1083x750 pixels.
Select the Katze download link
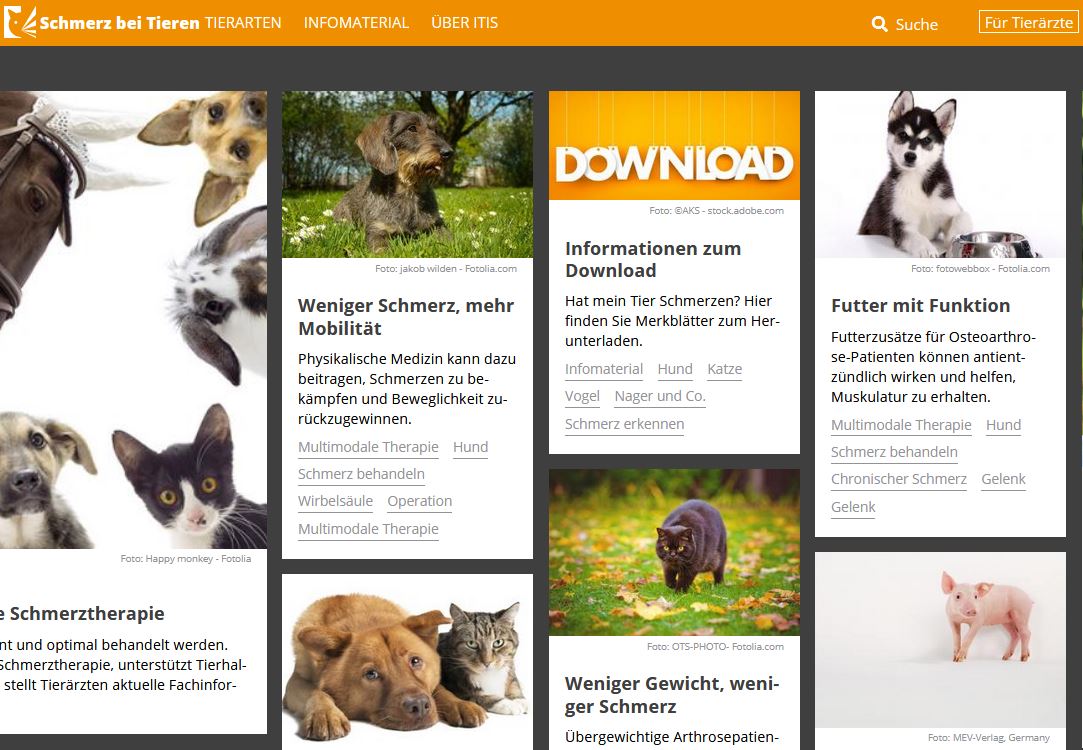pos(724,369)
